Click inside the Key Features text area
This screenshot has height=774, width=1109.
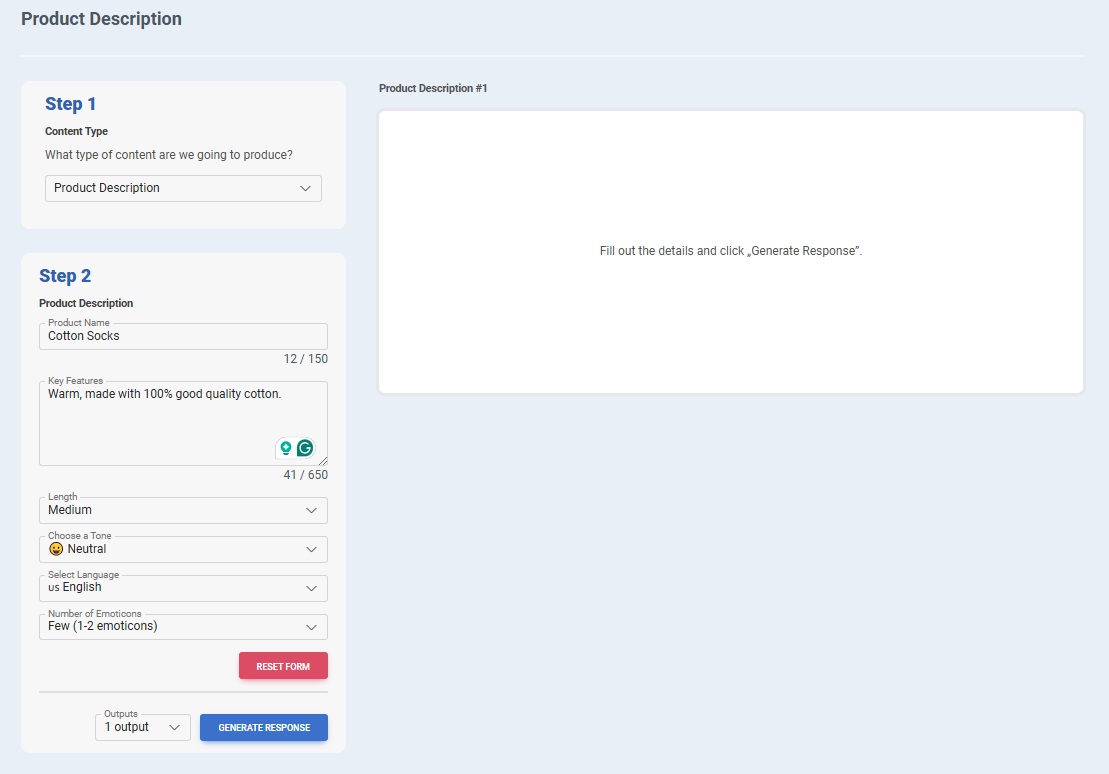click(x=160, y=420)
